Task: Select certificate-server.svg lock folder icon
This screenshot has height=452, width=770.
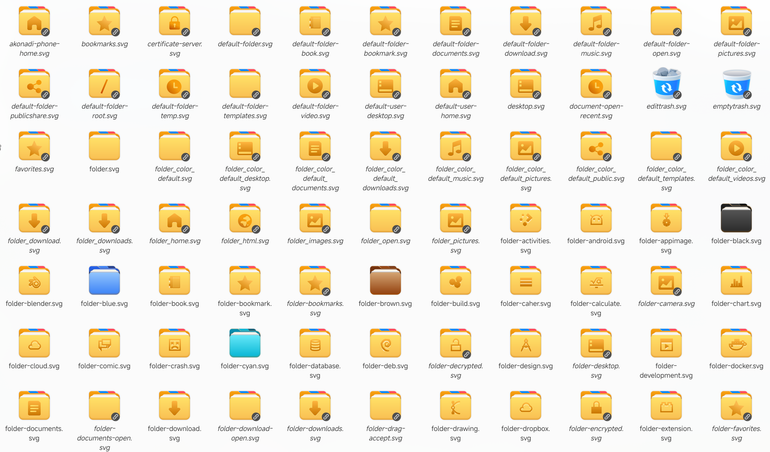Action: (174, 22)
